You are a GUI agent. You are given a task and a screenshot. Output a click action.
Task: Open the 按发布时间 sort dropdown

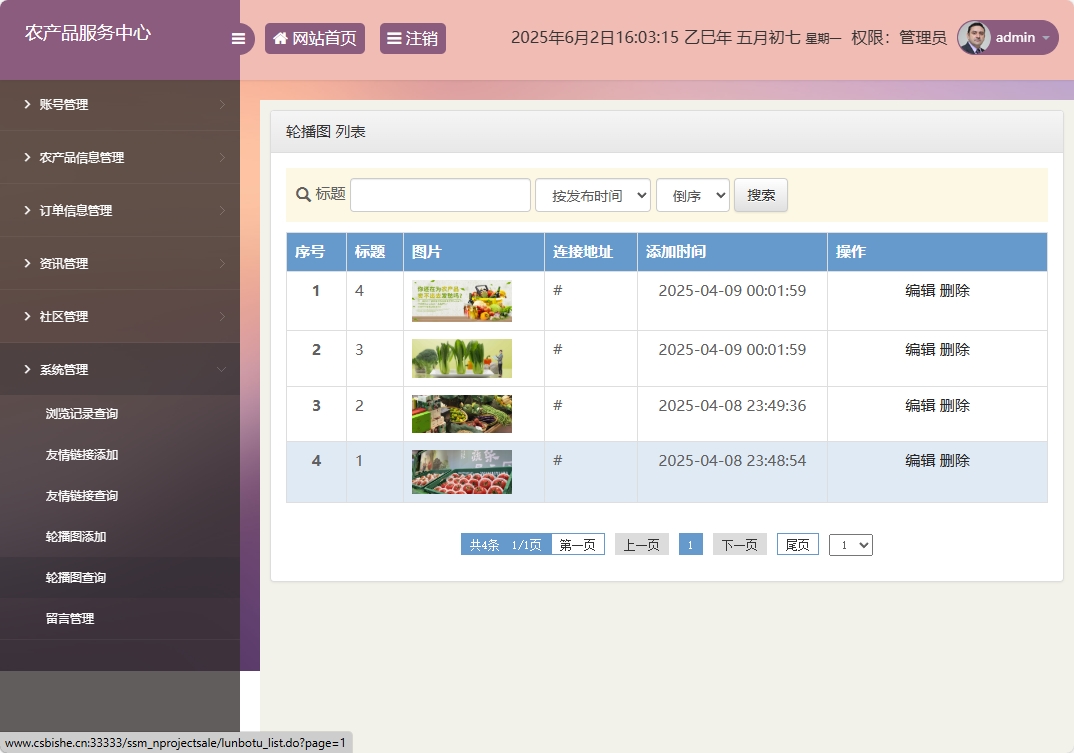tap(592, 195)
